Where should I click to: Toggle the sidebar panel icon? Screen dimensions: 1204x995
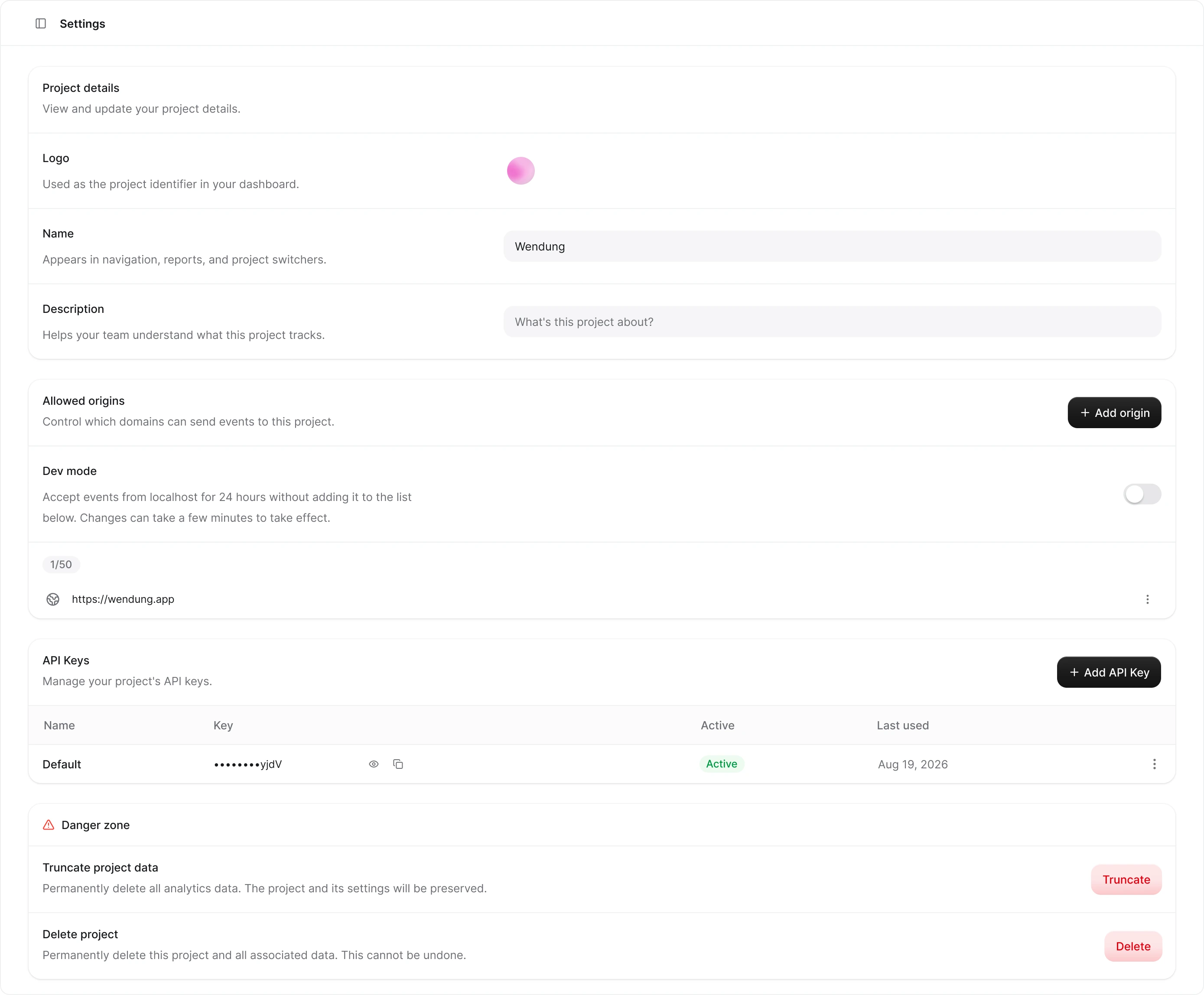(41, 23)
